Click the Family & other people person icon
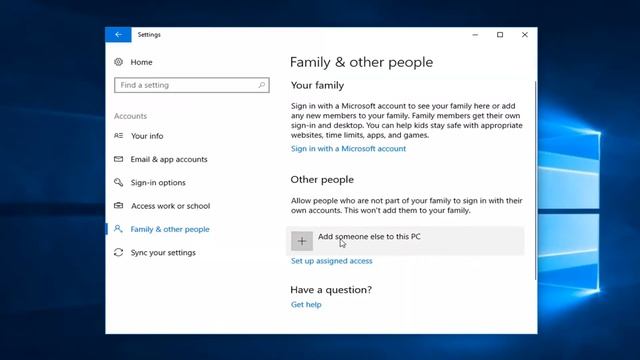Viewport: 640px width, 360px height. click(118, 229)
